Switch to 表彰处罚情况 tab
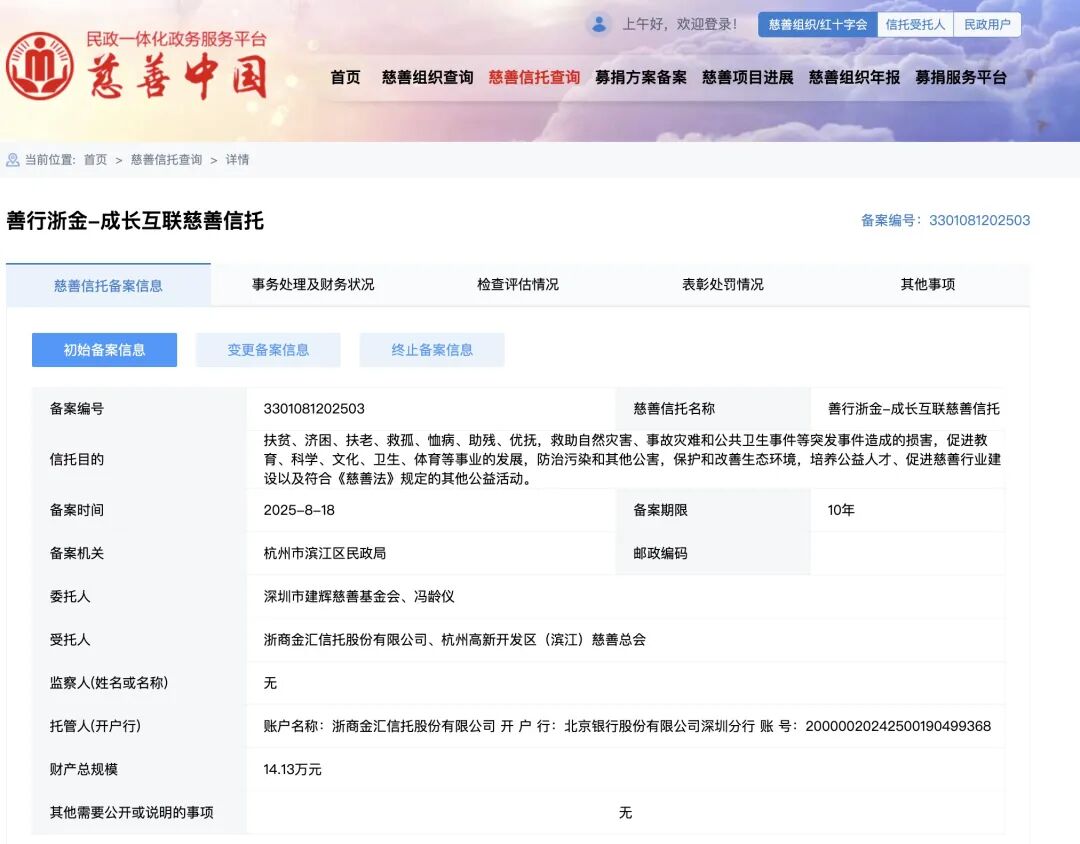1080x844 pixels. click(723, 284)
